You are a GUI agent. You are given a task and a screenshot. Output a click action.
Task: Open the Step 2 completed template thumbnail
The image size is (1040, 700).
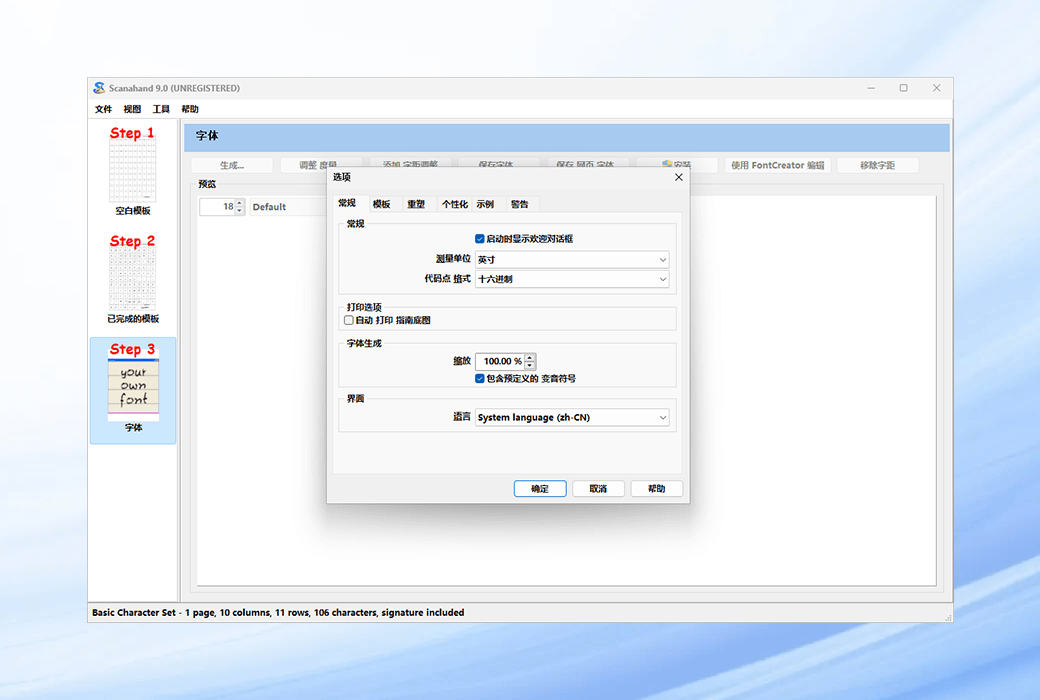click(x=133, y=279)
